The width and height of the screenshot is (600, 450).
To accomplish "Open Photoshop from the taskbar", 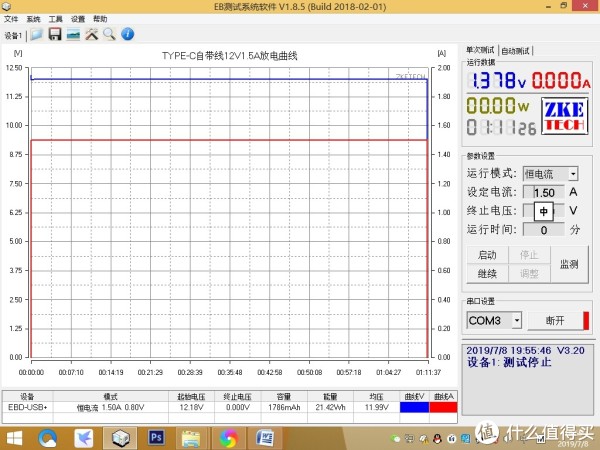I will pos(157,438).
